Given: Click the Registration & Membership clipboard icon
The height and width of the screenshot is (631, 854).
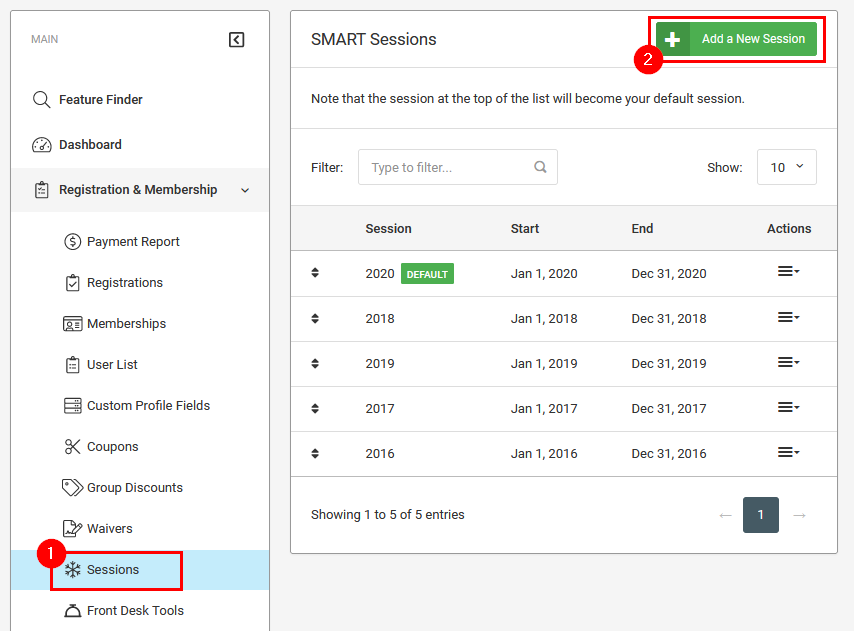Looking at the screenshot, I should 41,190.
